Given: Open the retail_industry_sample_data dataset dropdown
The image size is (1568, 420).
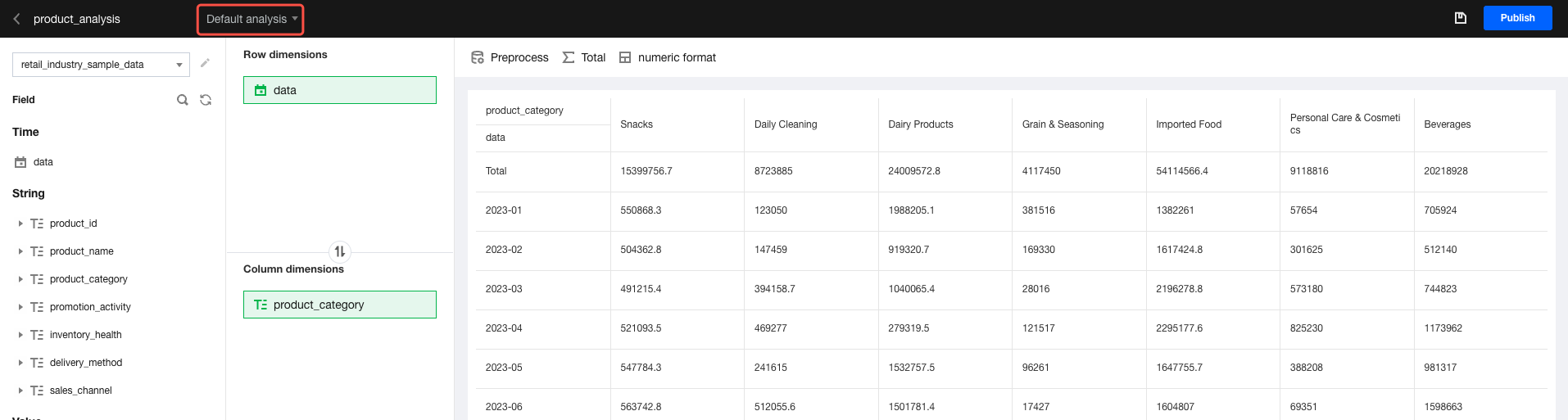Looking at the screenshot, I should (101, 65).
